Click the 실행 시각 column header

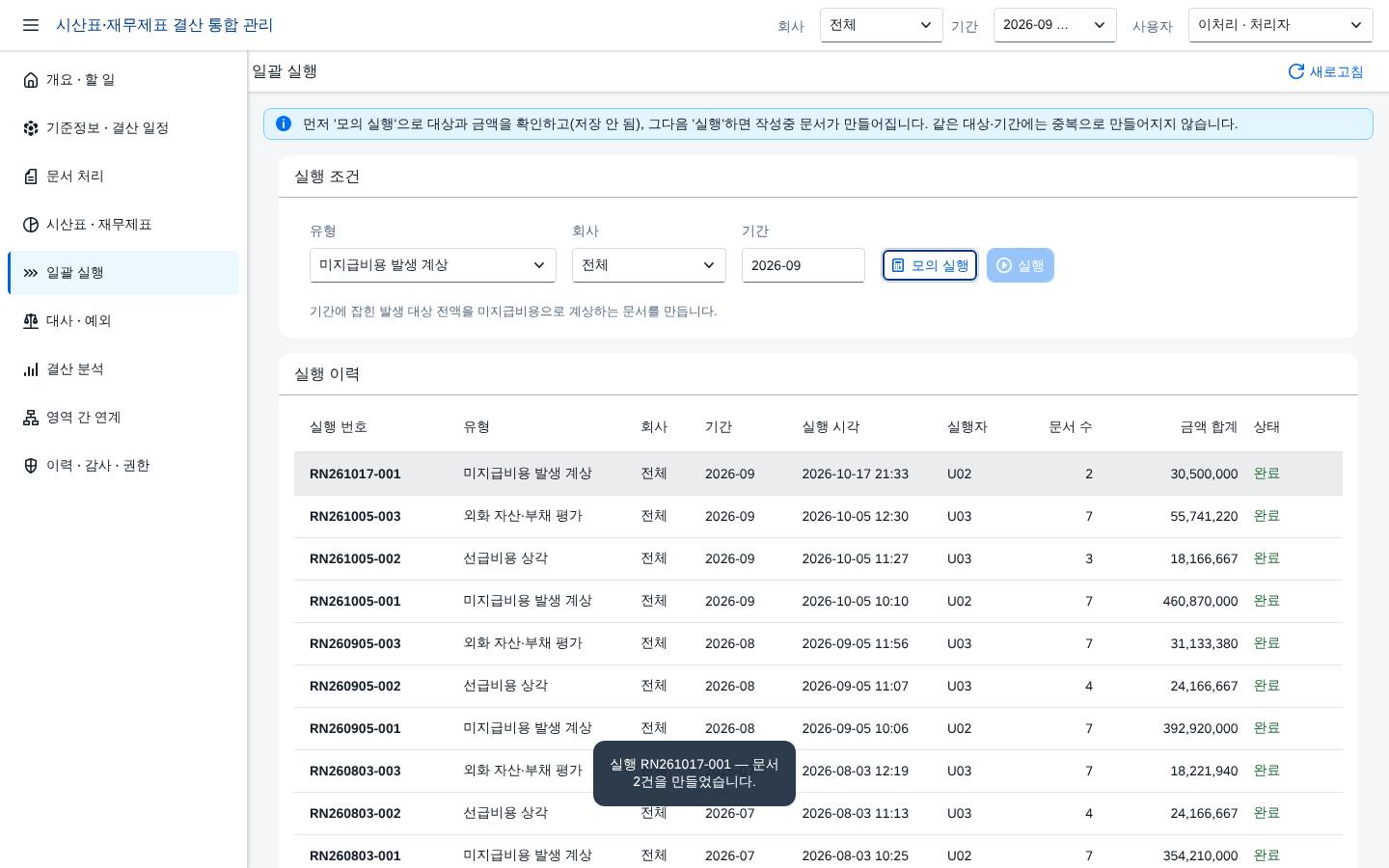pos(831,427)
